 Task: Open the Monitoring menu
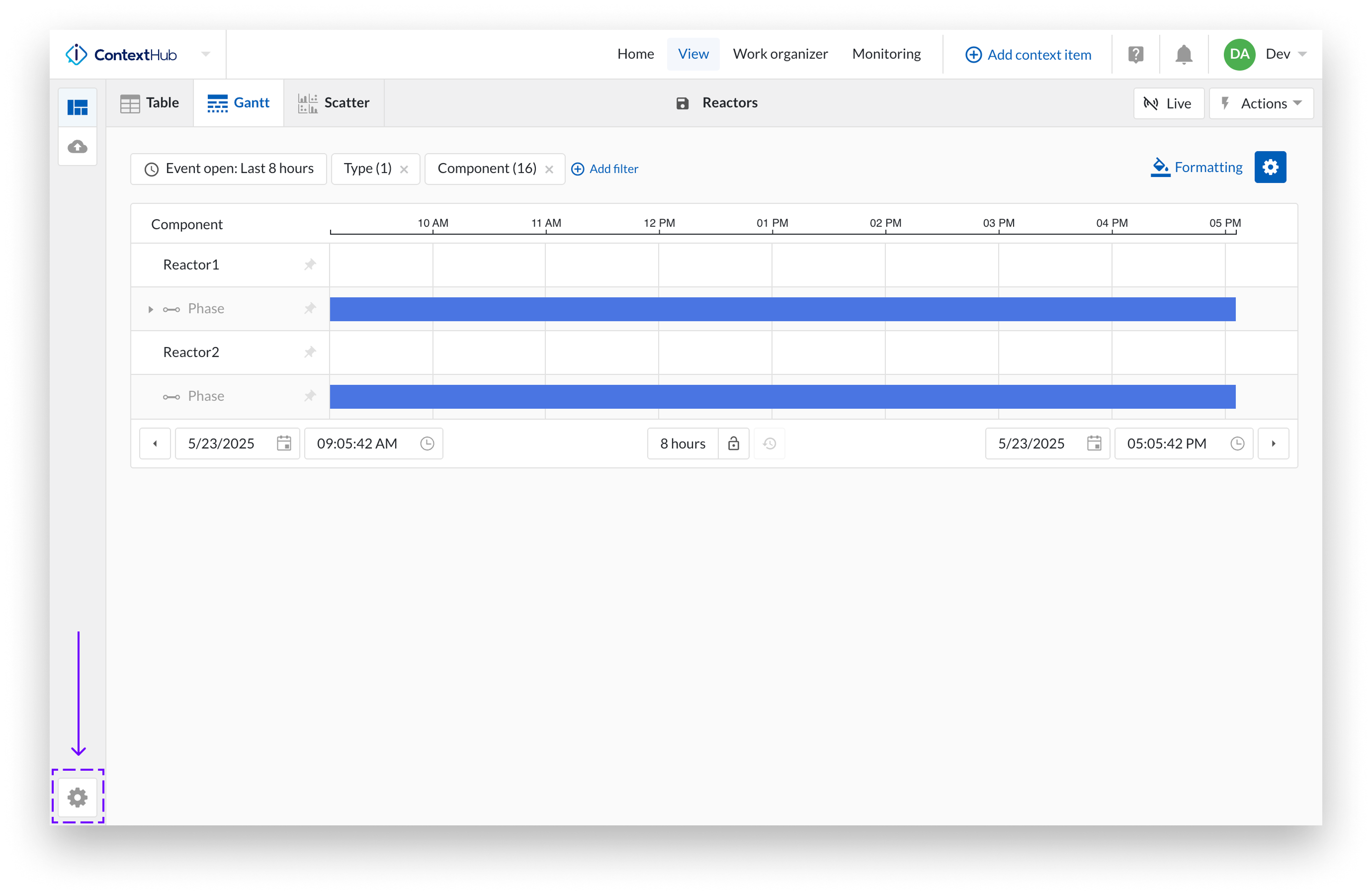pyautogui.click(x=886, y=54)
